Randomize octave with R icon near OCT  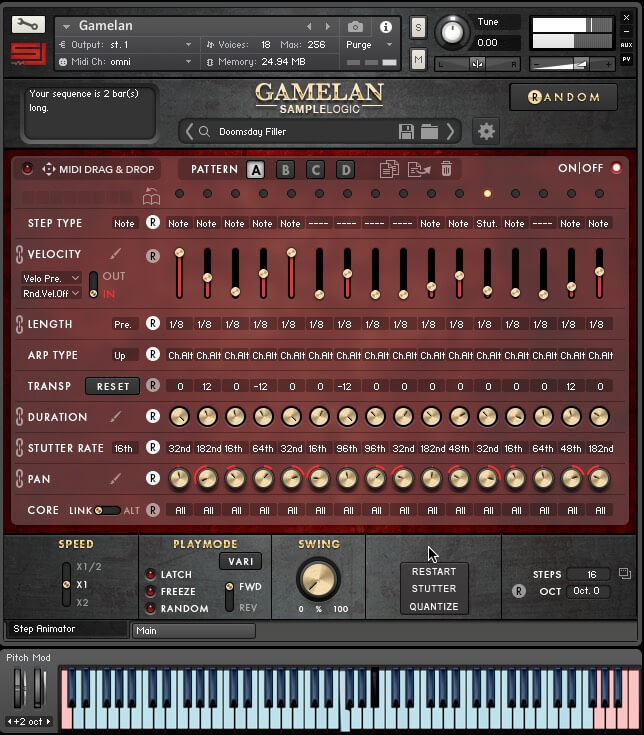click(518, 591)
